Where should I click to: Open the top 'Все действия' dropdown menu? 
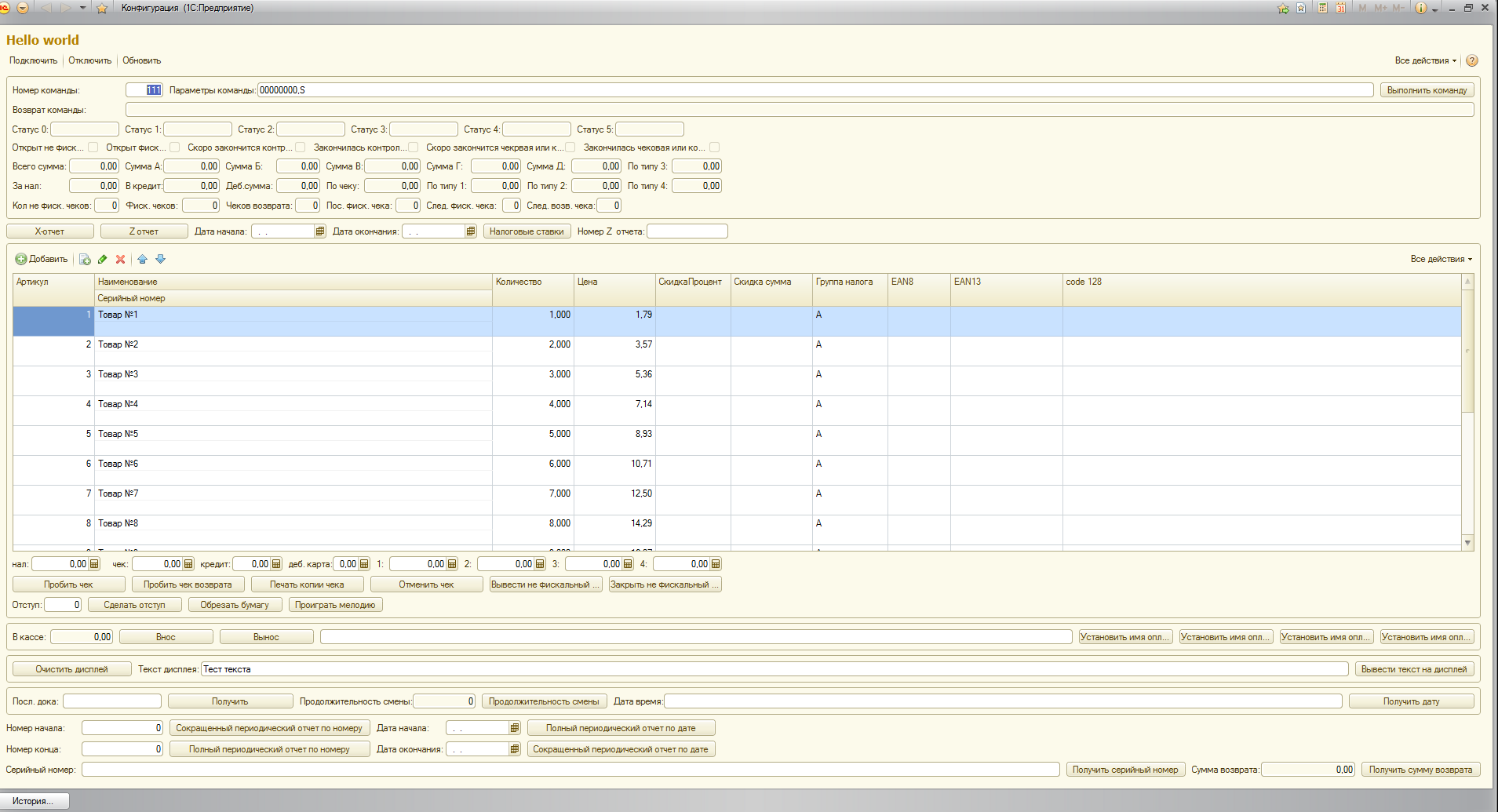click(1425, 60)
